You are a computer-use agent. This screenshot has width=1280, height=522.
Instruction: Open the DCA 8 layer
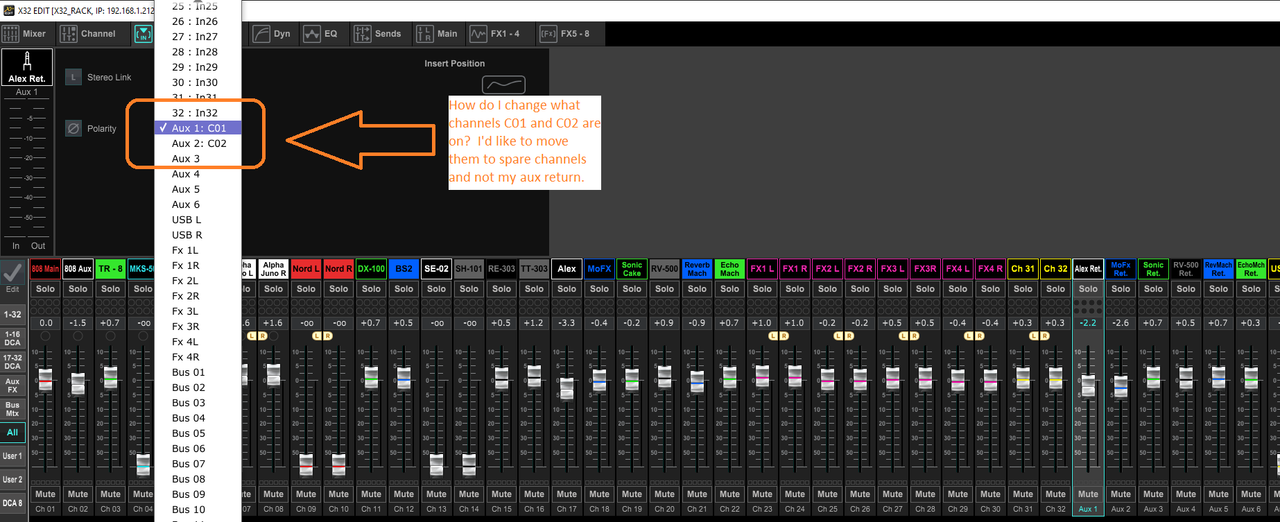(13, 503)
